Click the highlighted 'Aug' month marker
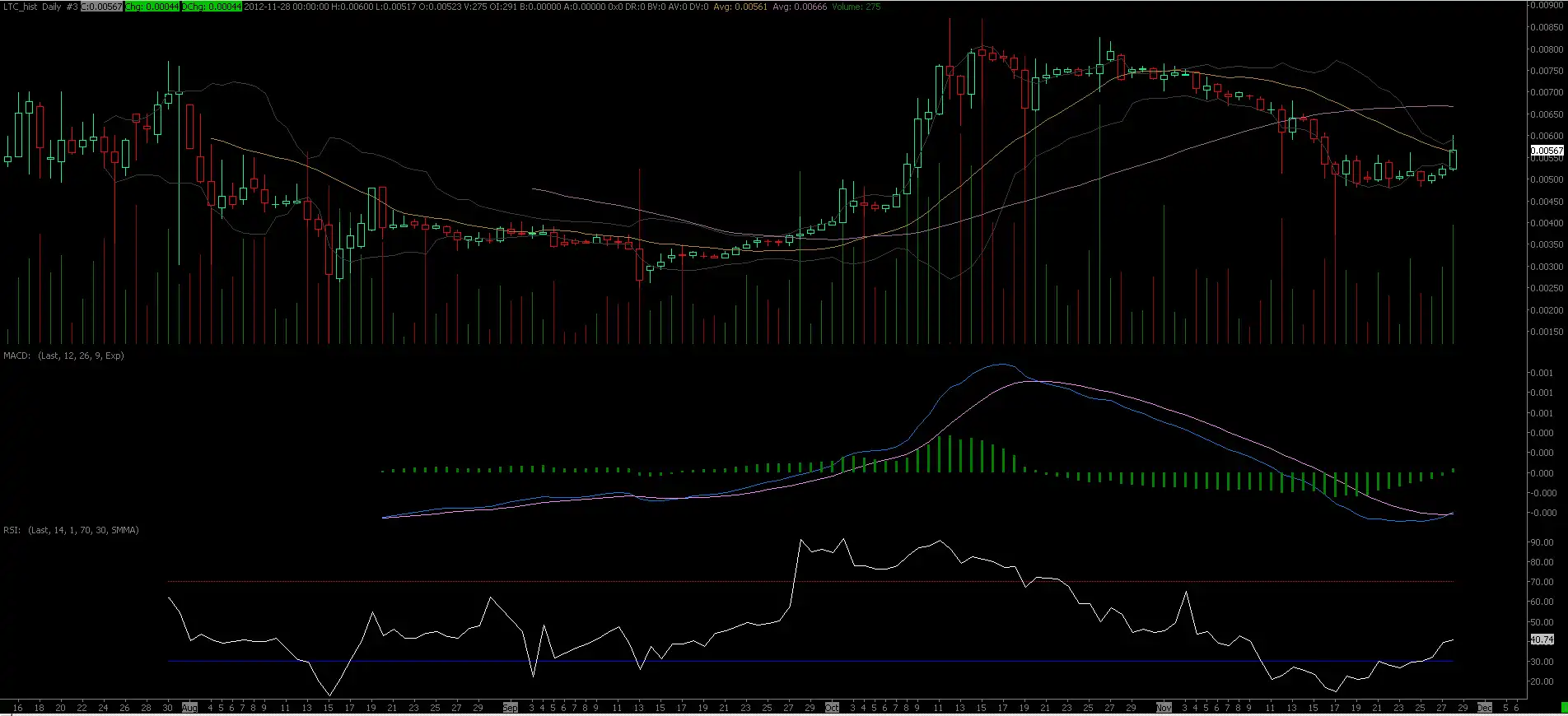The image size is (1568, 716). pyautogui.click(x=189, y=708)
